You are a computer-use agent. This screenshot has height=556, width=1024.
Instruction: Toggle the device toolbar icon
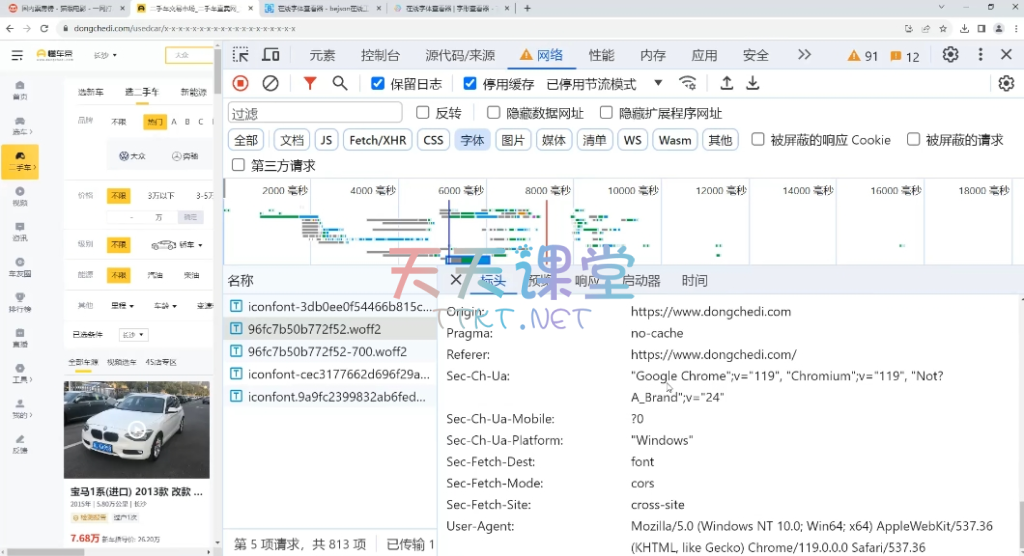(x=271, y=55)
